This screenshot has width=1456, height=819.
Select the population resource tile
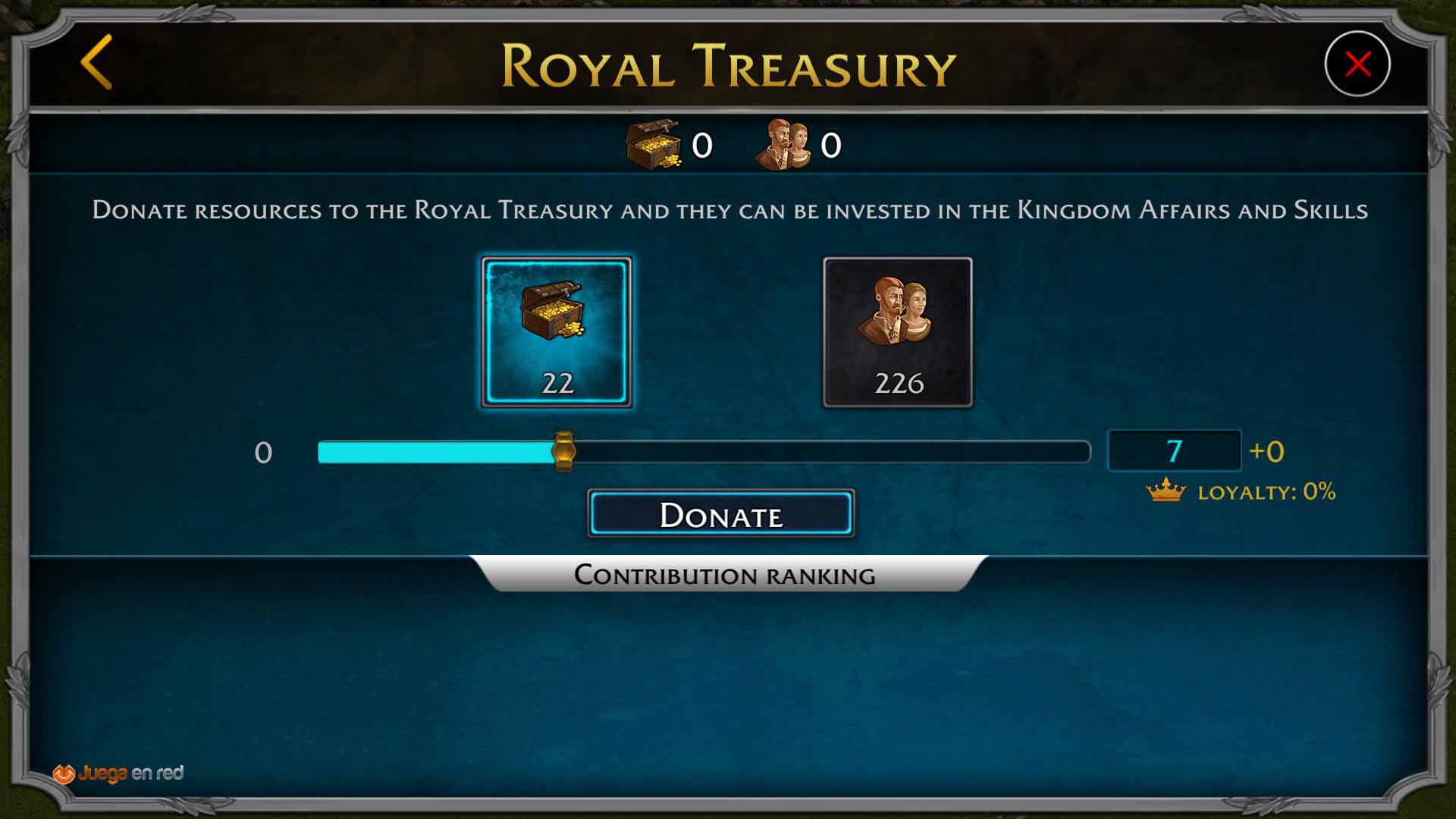(x=898, y=332)
